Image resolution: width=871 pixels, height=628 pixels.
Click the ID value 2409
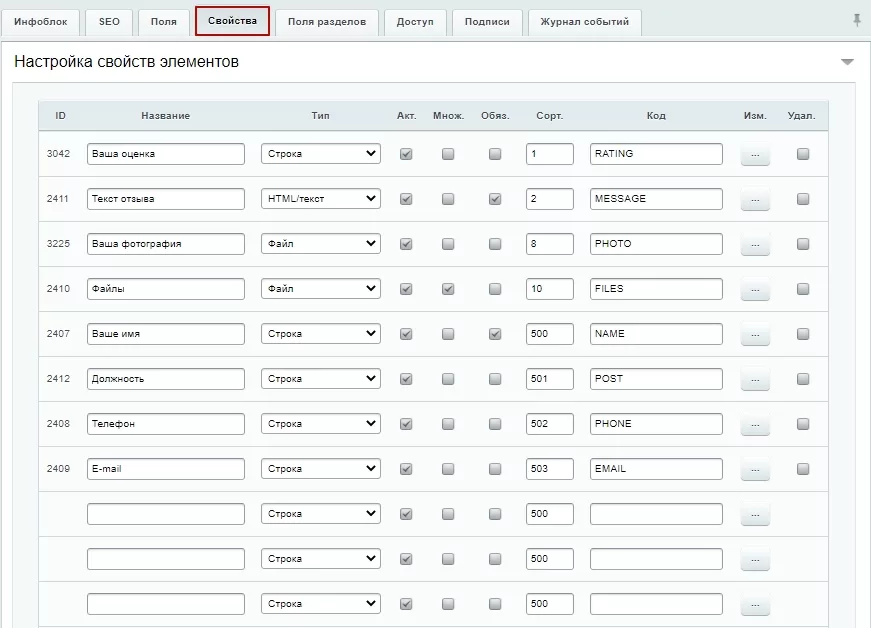click(x=58, y=469)
